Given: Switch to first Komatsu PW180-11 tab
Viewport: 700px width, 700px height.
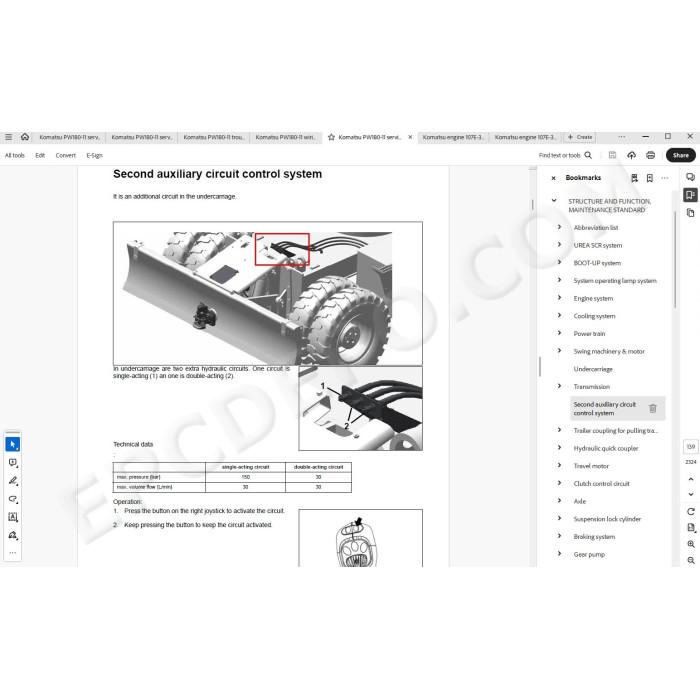Looking at the screenshot, I should tap(69, 137).
